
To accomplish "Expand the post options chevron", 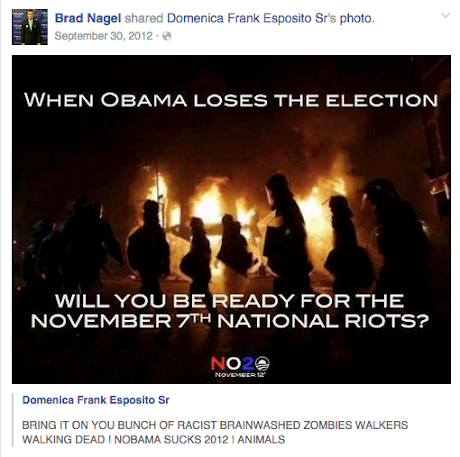I will (445, 16).
